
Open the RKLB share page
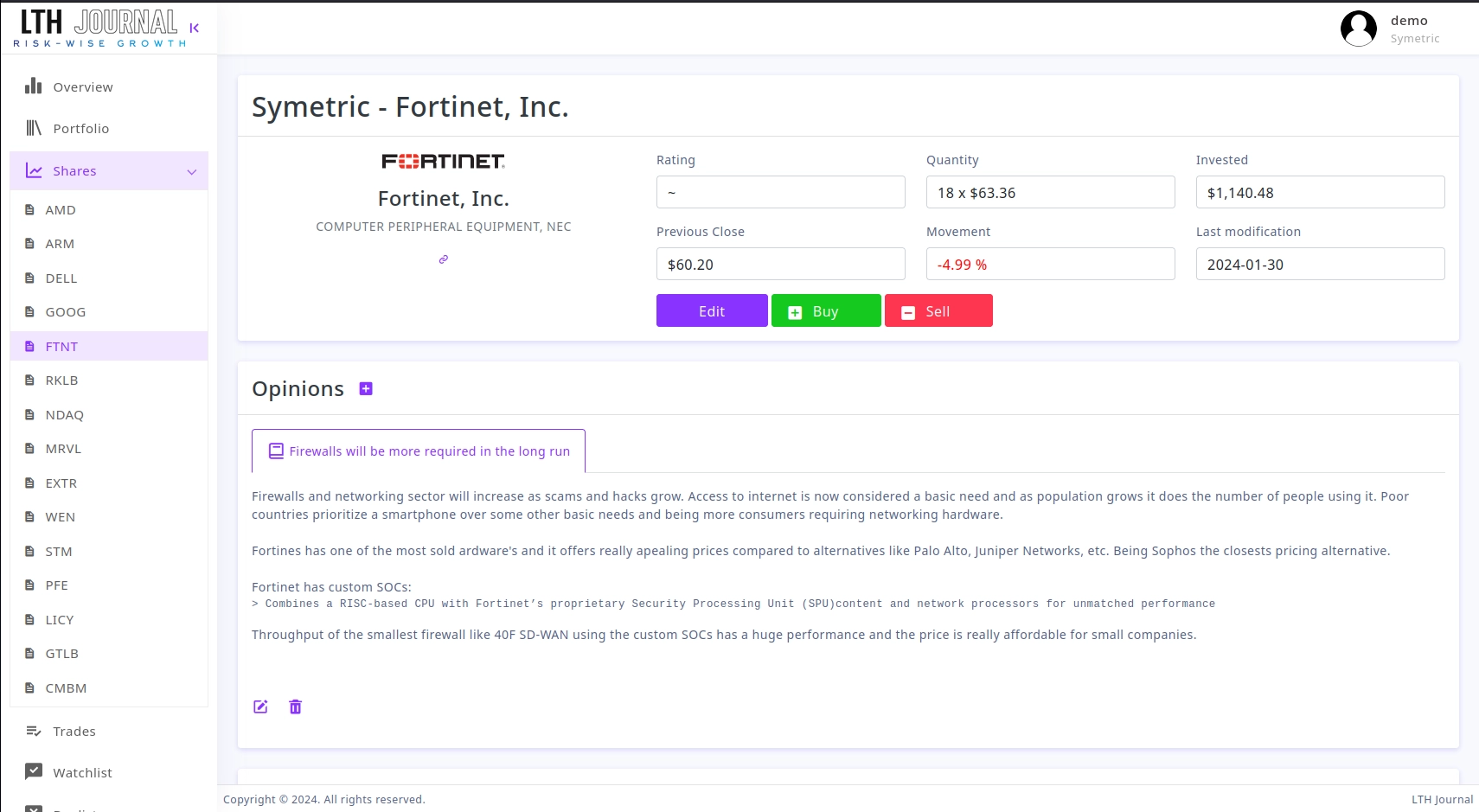(109, 380)
